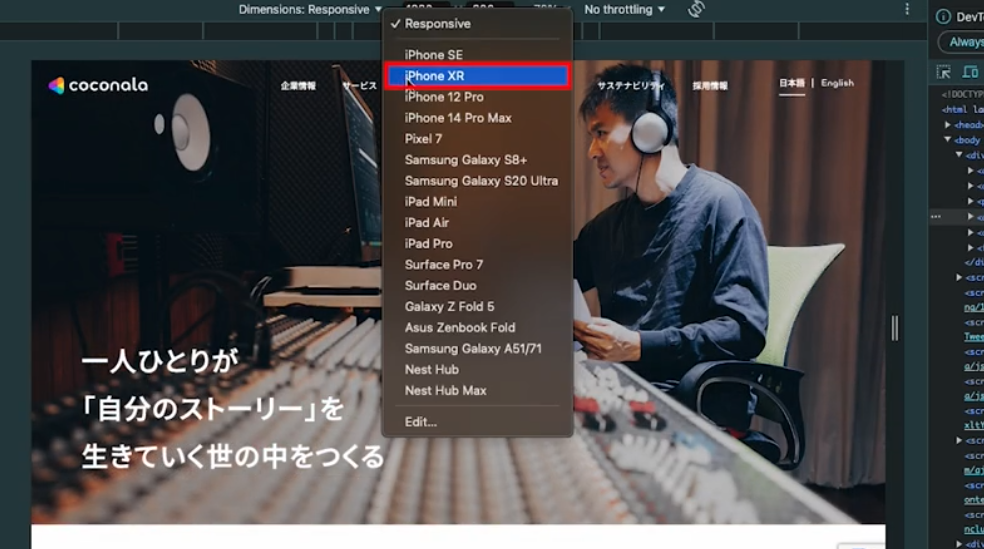
Task: Switch site language to 日本語
Action: (x=792, y=83)
